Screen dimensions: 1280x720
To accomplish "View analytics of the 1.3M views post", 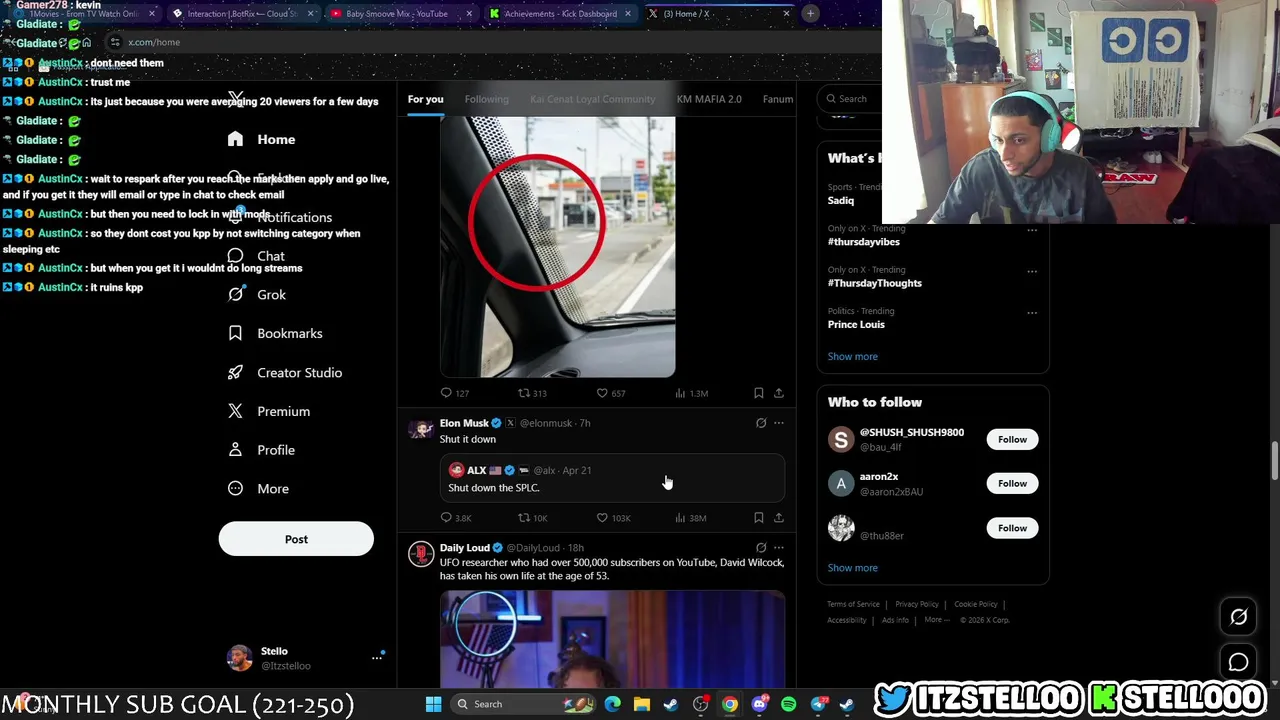I will tap(692, 393).
